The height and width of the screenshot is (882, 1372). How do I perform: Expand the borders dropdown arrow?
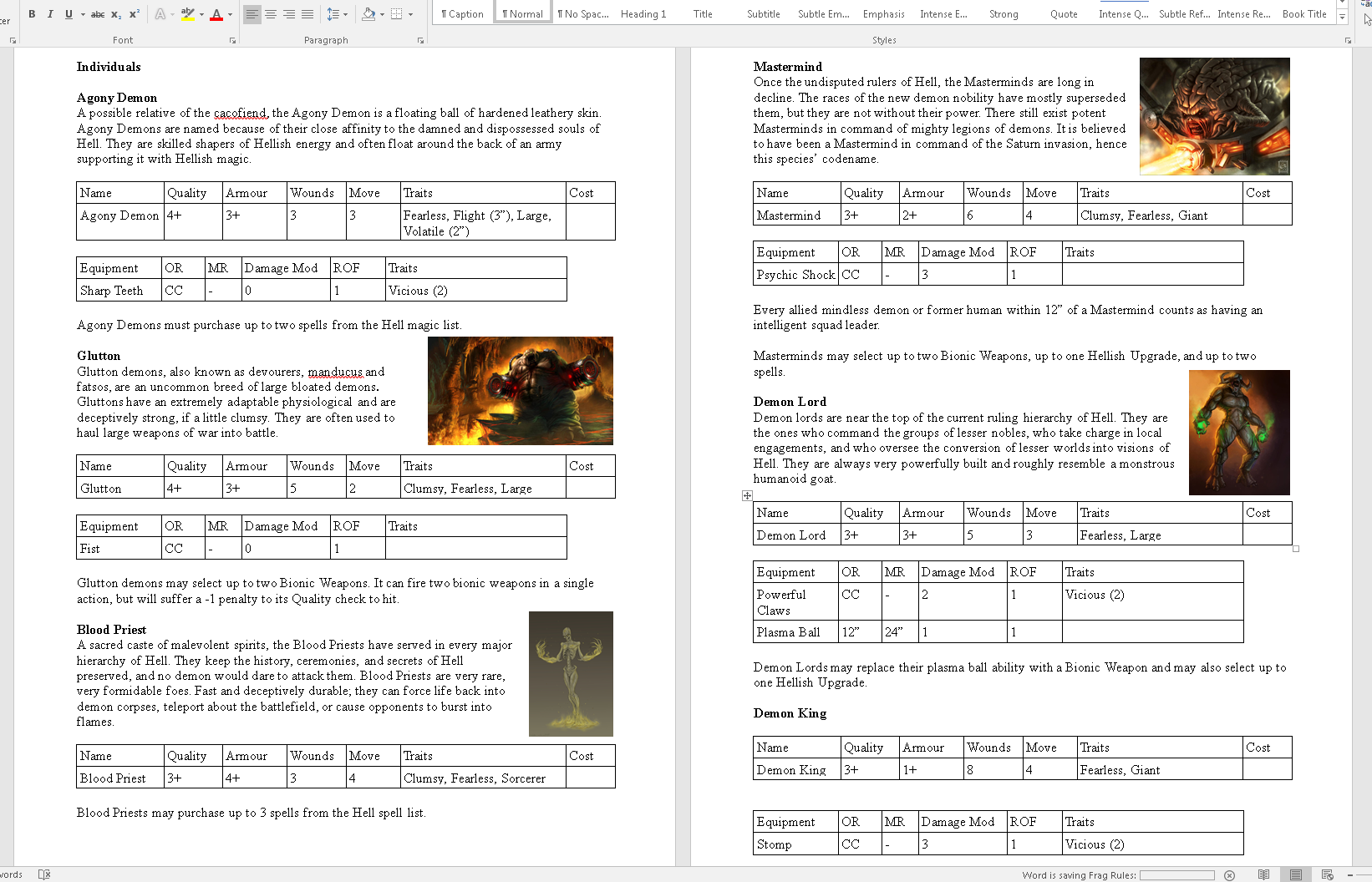coord(410,14)
